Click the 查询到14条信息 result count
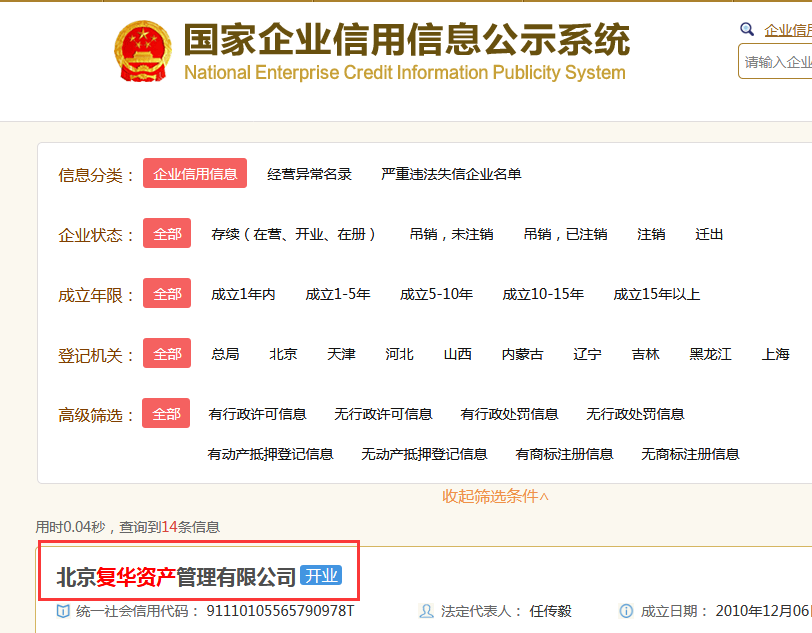Image resolution: width=812 pixels, height=633 pixels. 169,527
